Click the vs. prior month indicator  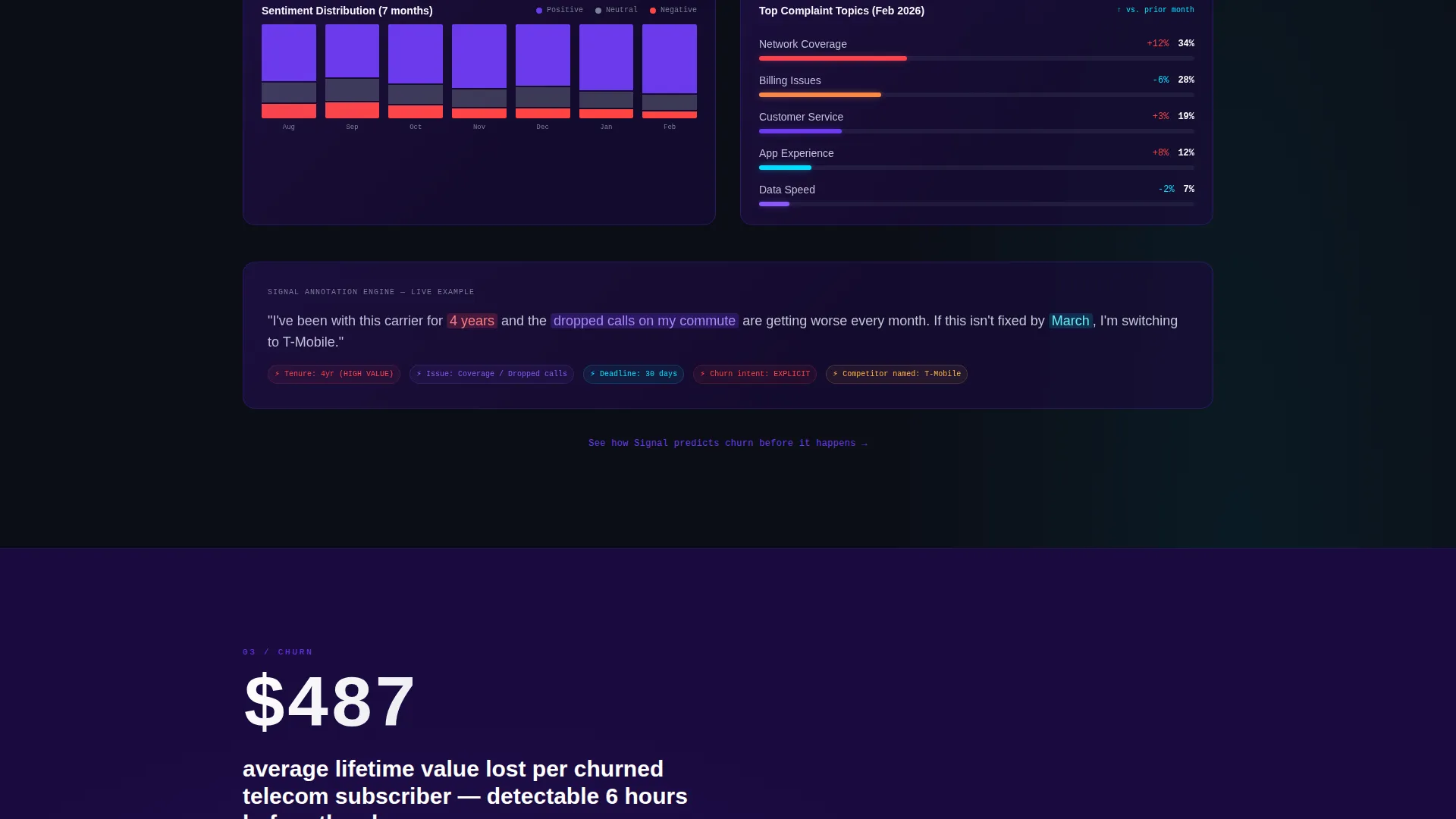(1156, 10)
